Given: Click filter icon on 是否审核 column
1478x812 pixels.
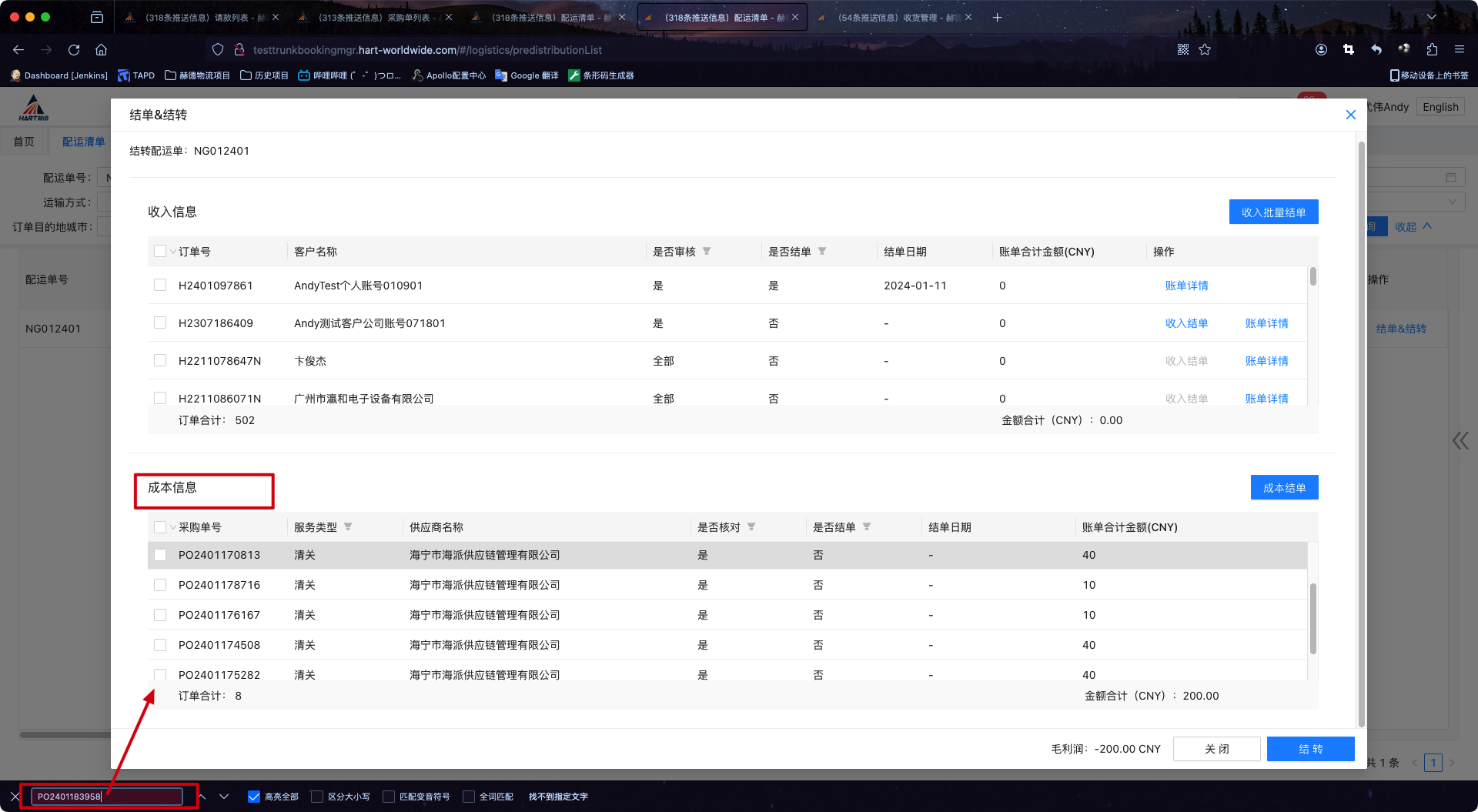Looking at the screenshot, I should [x=707, y=252].
